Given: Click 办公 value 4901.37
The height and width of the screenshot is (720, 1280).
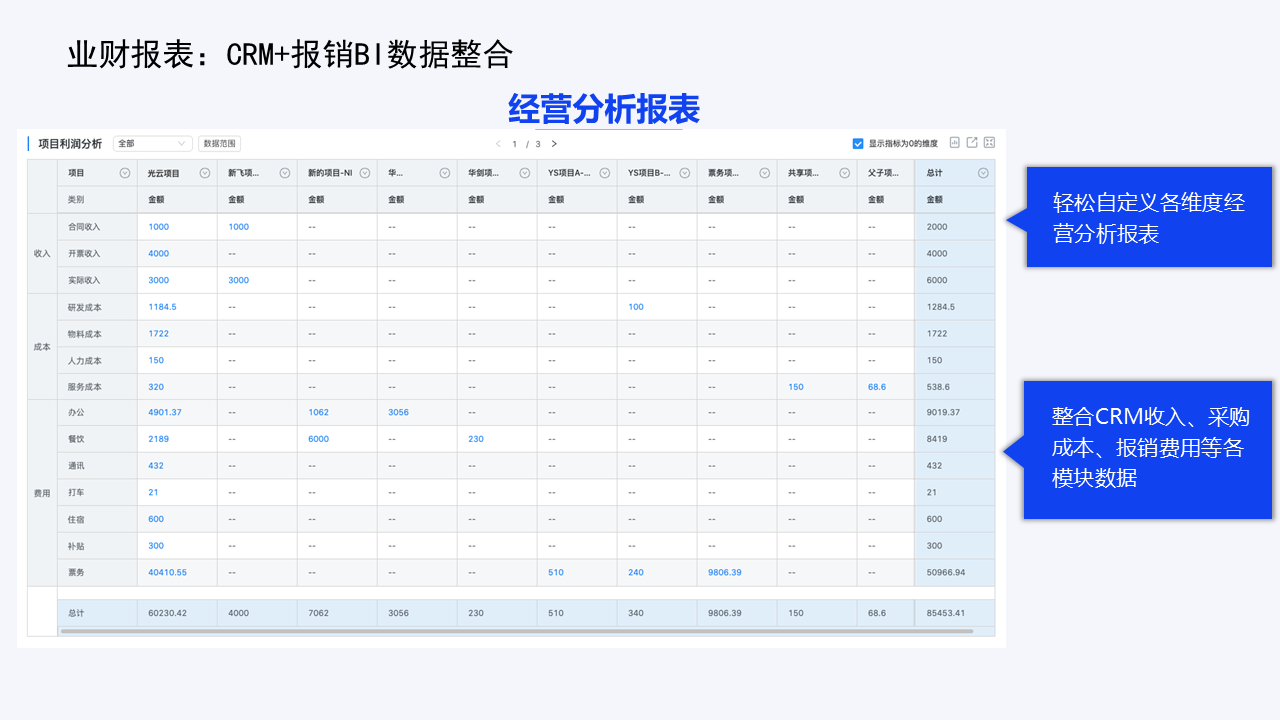Looking at the screenshot, I should [x=165, y=412].
